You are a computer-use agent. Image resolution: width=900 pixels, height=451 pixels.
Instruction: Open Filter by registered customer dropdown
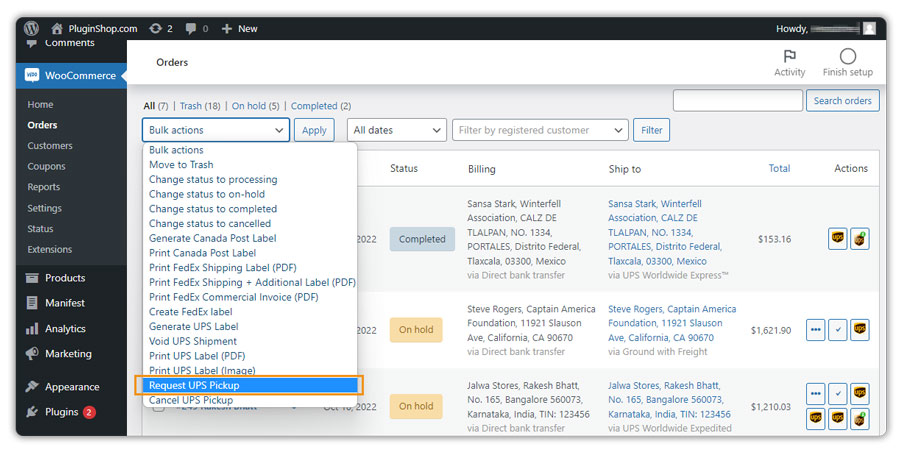[x=540, y=130]
